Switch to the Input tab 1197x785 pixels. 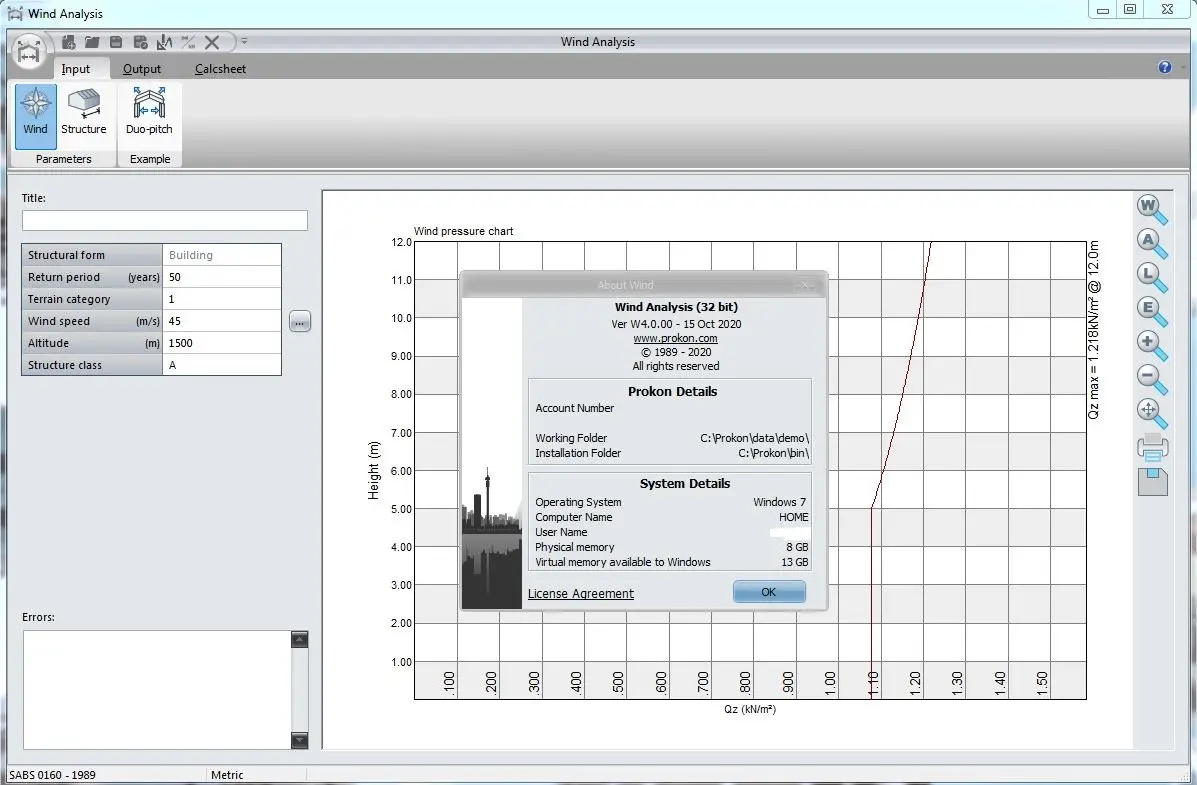[x=76, y=69]
